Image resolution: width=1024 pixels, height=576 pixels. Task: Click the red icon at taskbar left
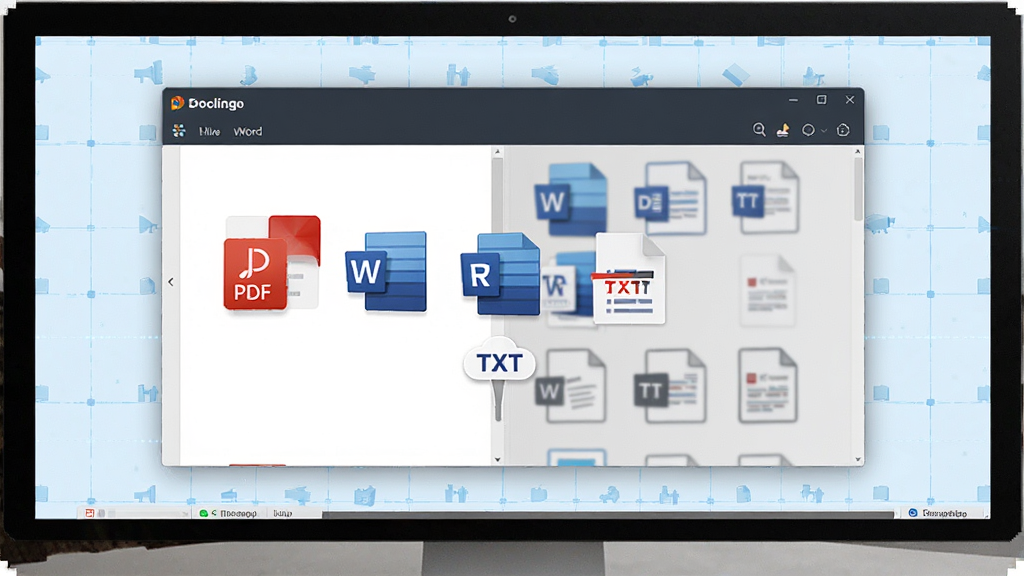[90, 513]
